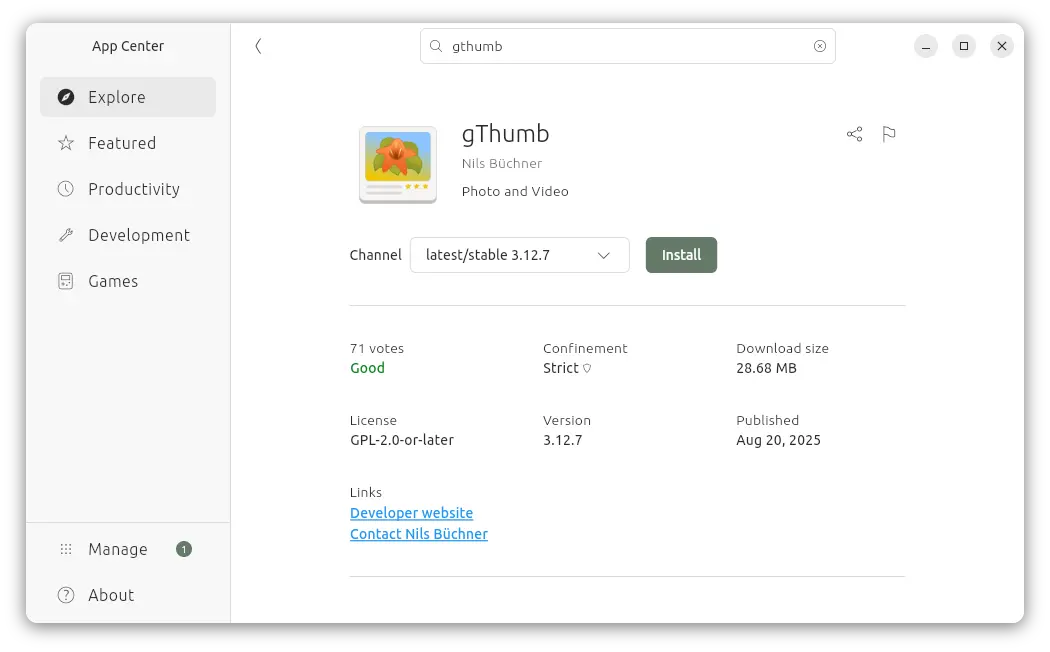Open the Productivity category
The image size is (1050, 652).
click(128, 189)
